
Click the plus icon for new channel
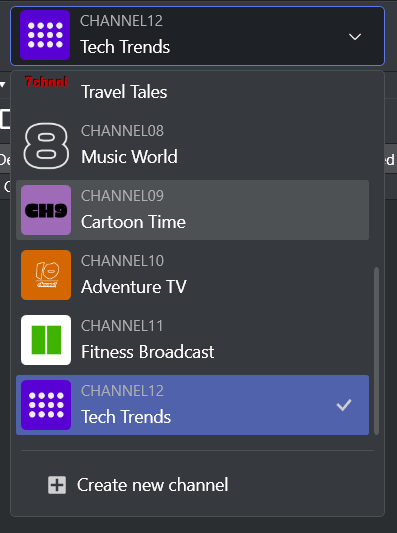pos(57,485)
